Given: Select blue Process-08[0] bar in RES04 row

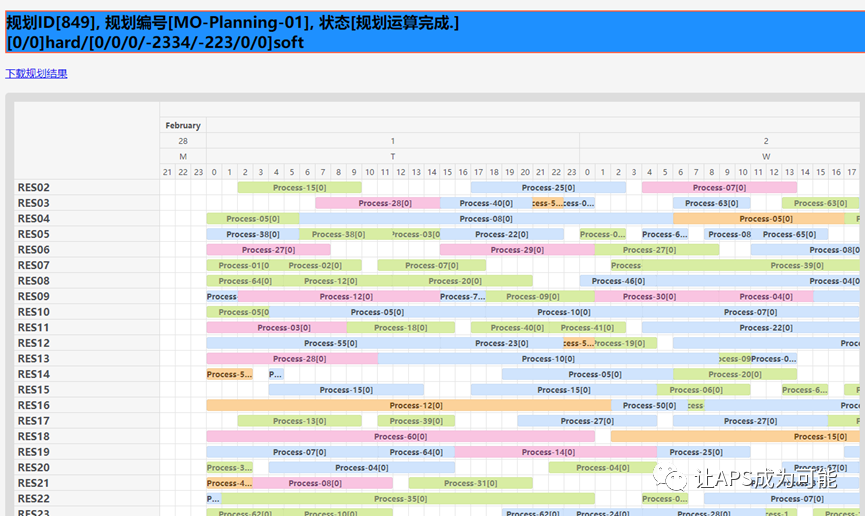Looking at the screenshot, I should pos(486,219).
